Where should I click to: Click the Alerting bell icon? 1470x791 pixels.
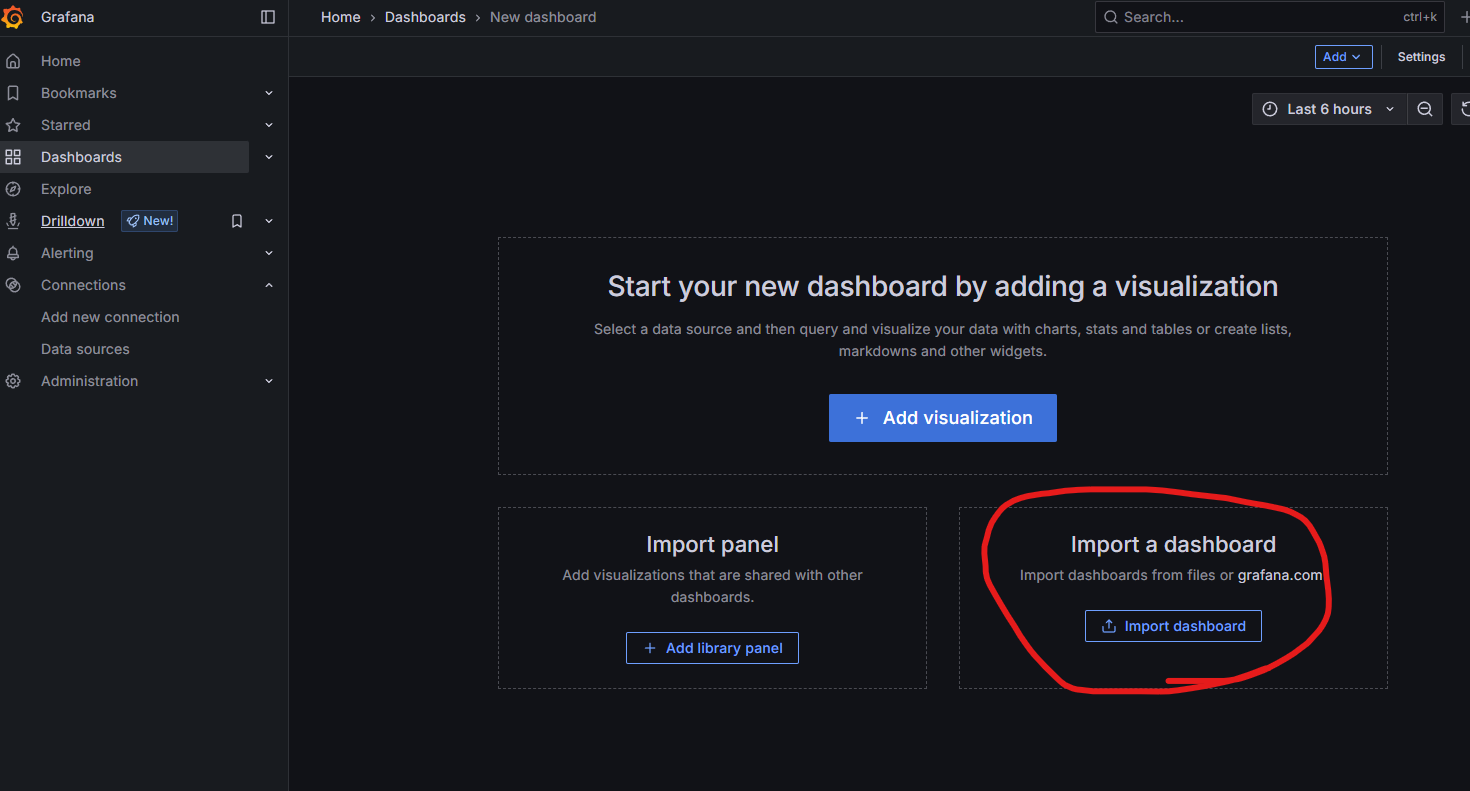click(x=13, y=253)
